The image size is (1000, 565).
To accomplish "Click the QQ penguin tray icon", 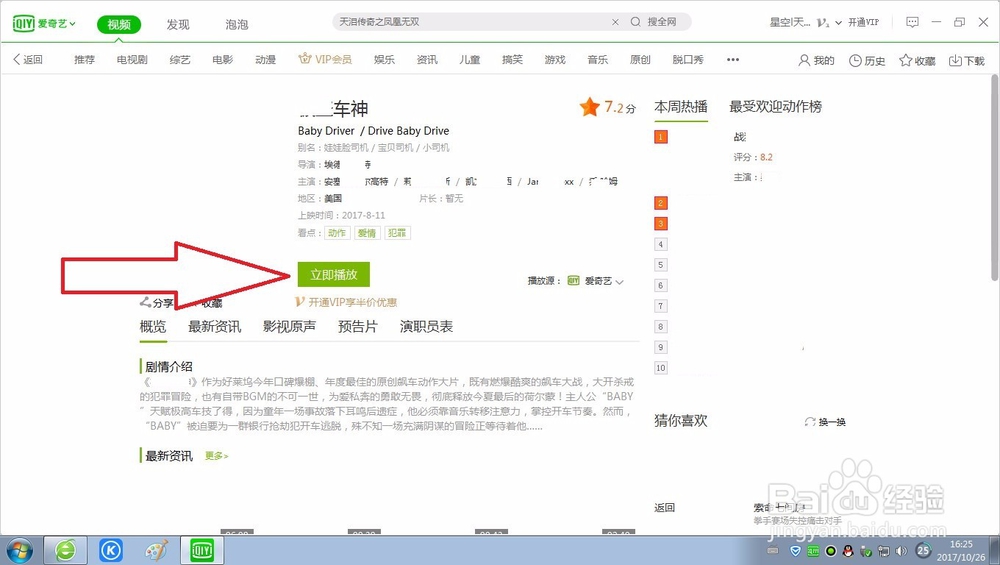I will point(848,551).
